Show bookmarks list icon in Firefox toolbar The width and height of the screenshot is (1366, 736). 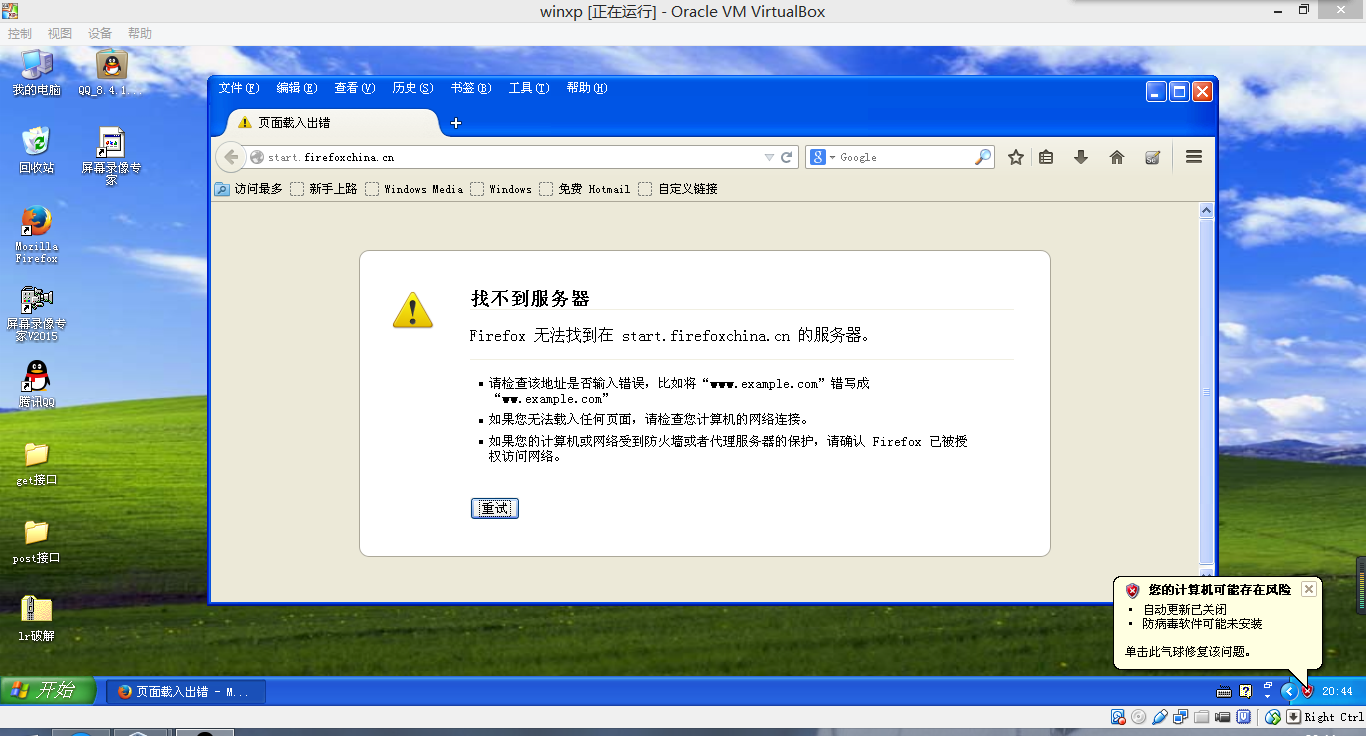(1046, 157)
